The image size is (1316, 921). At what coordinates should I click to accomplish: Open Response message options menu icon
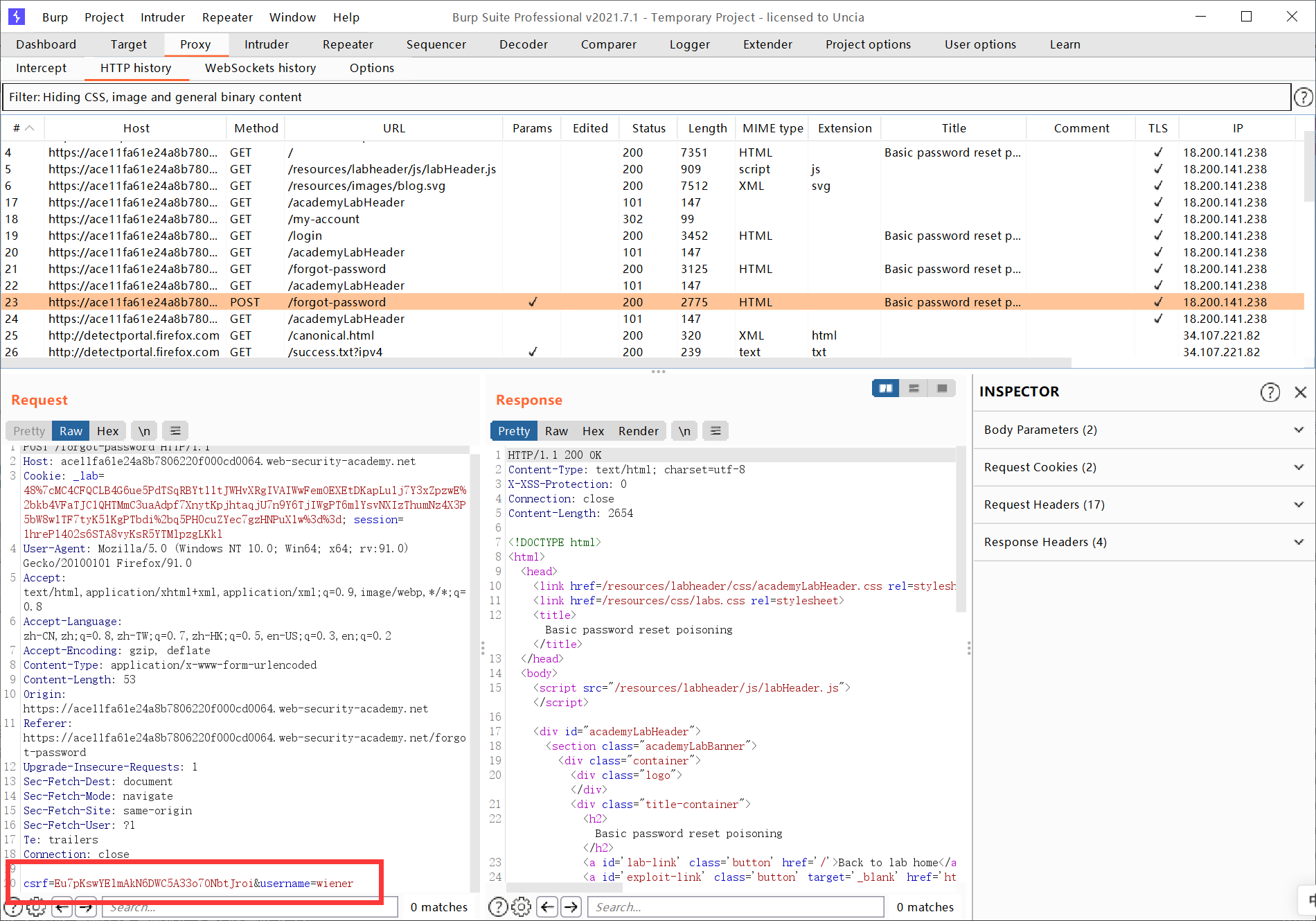(x=715, y=431)
